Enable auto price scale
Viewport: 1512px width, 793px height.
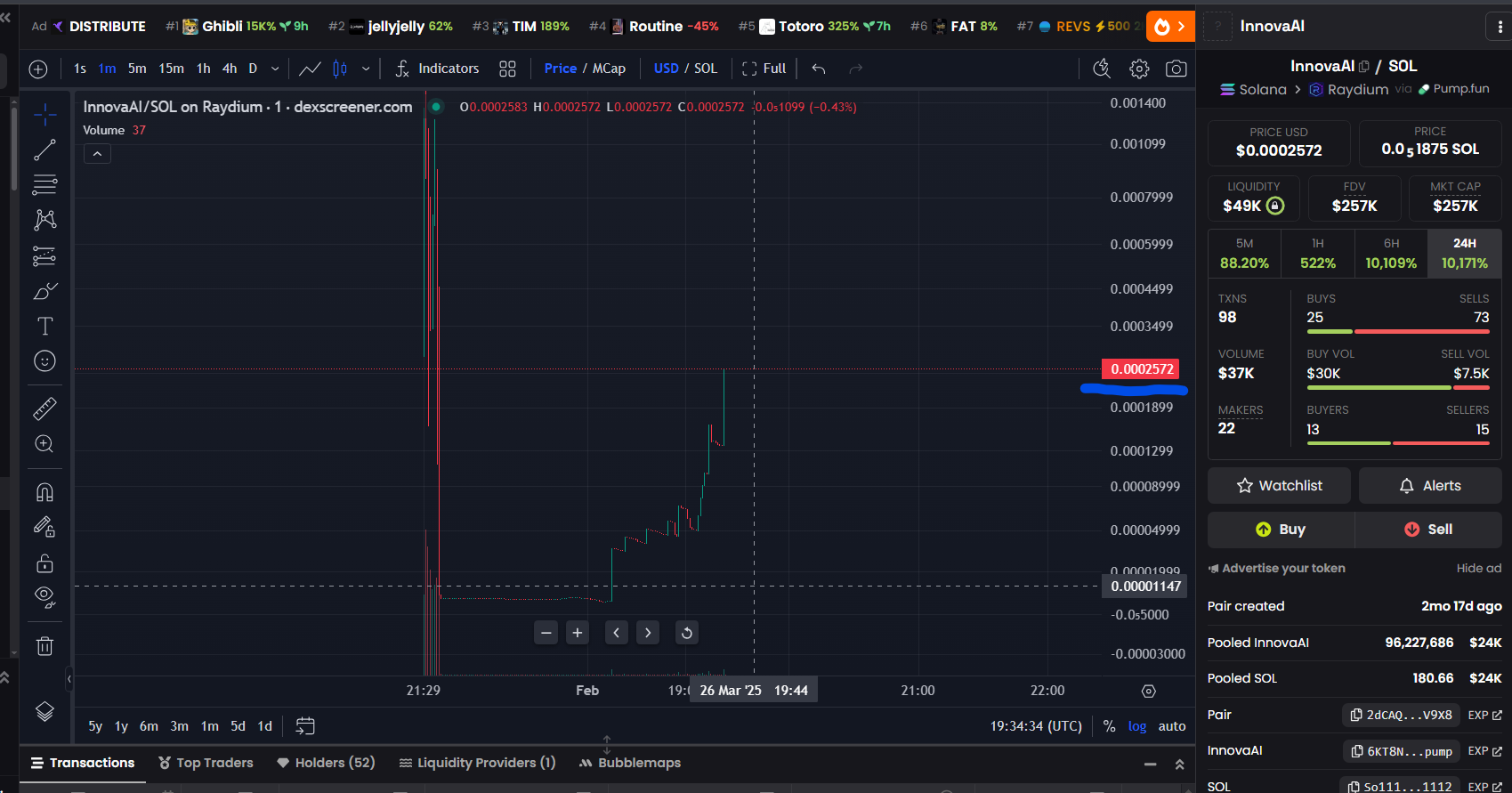tap(1172, 726)
